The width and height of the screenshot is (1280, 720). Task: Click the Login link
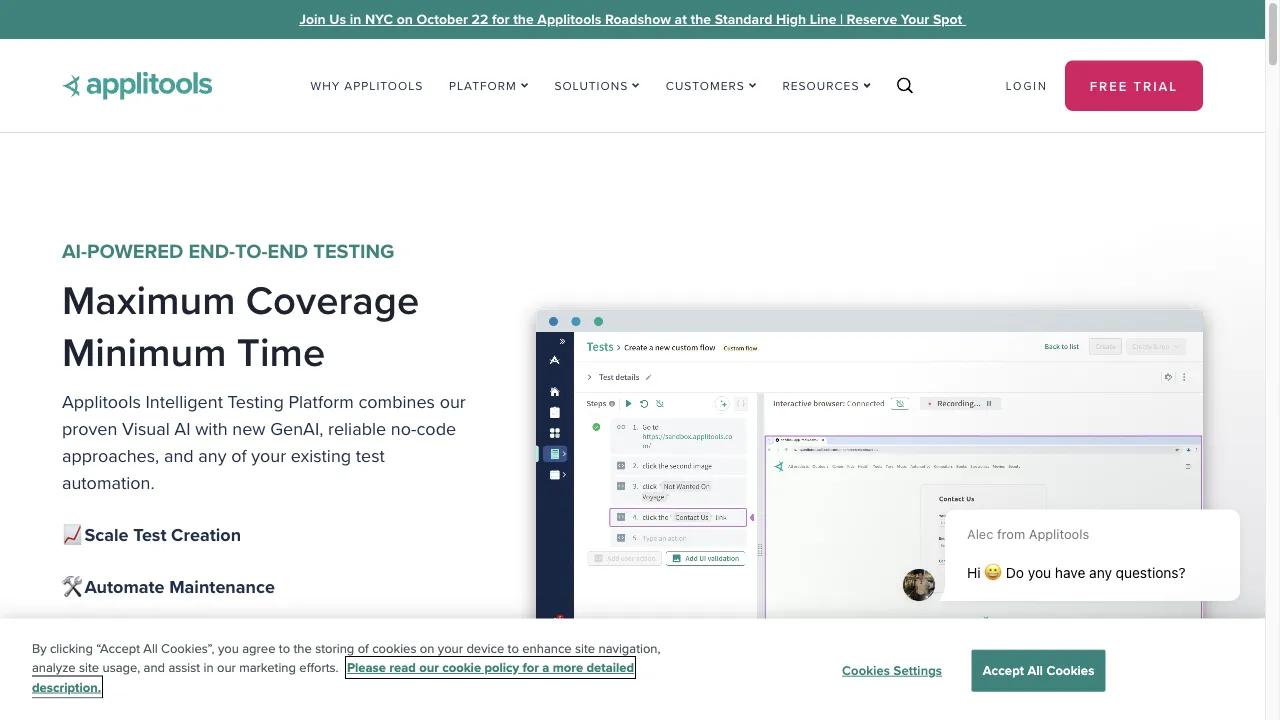pos(1026,86)
